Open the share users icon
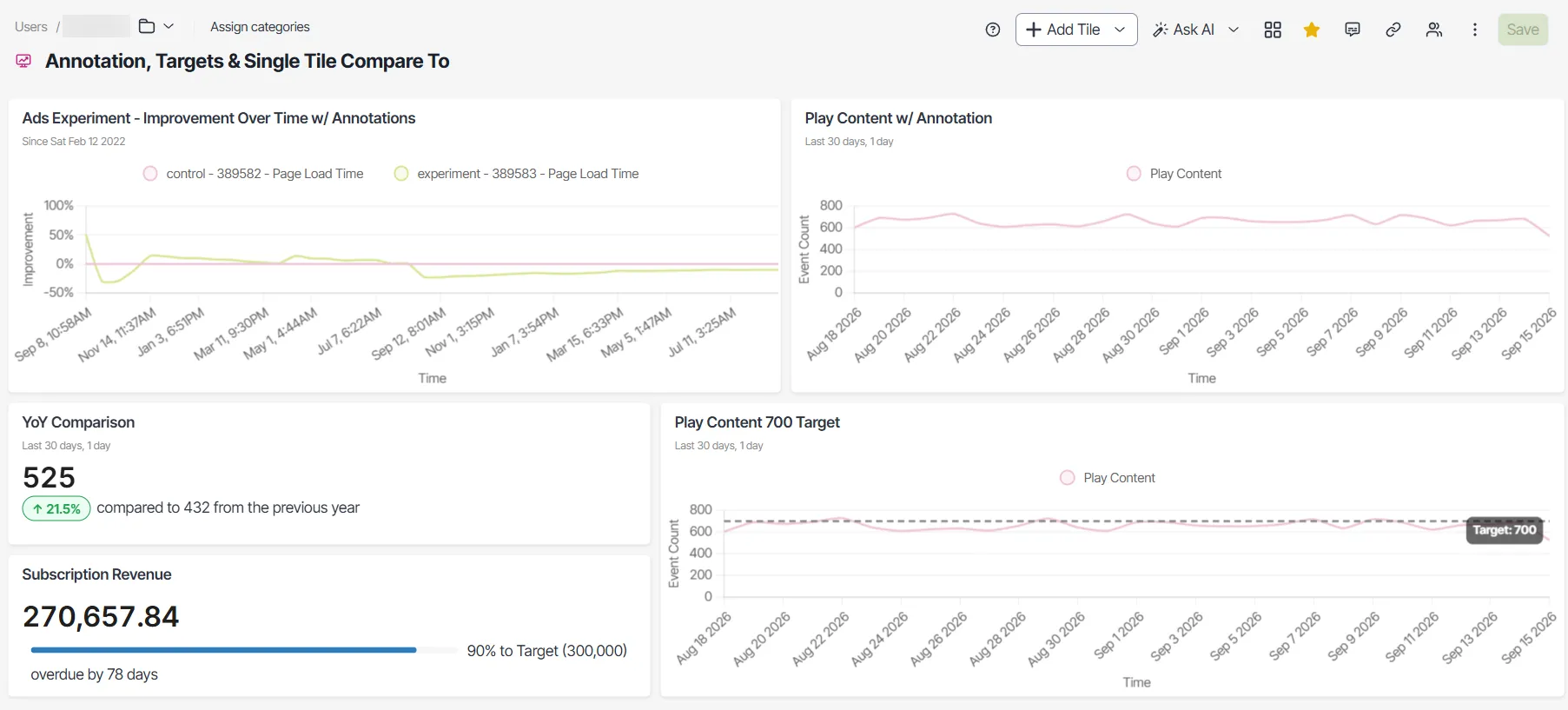Image resolution: width=1568 pixels, height=710 pixels. click(x=1434, y=30)
